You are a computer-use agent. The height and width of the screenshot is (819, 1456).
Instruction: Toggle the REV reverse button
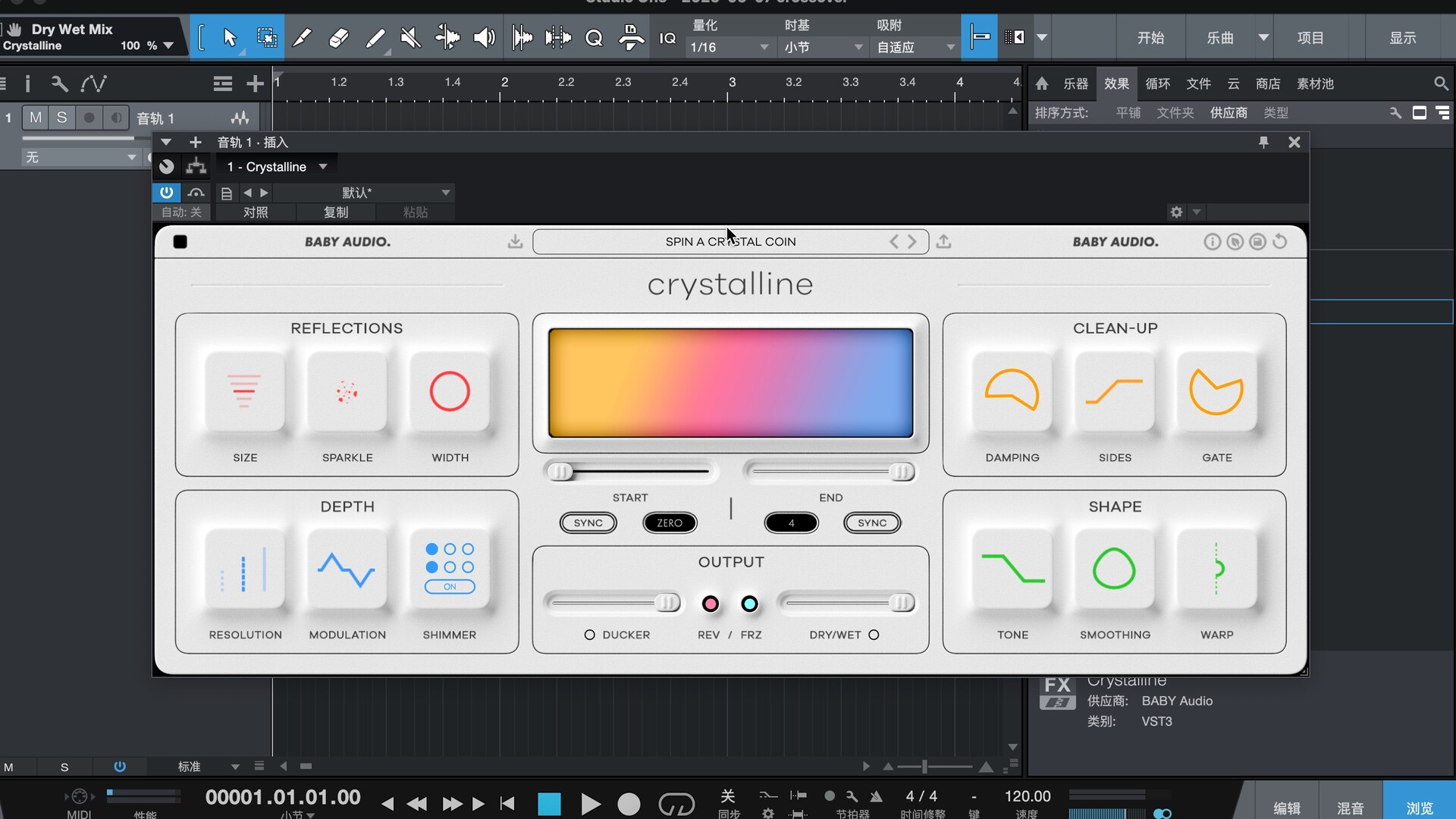click(x=710, y=604)
